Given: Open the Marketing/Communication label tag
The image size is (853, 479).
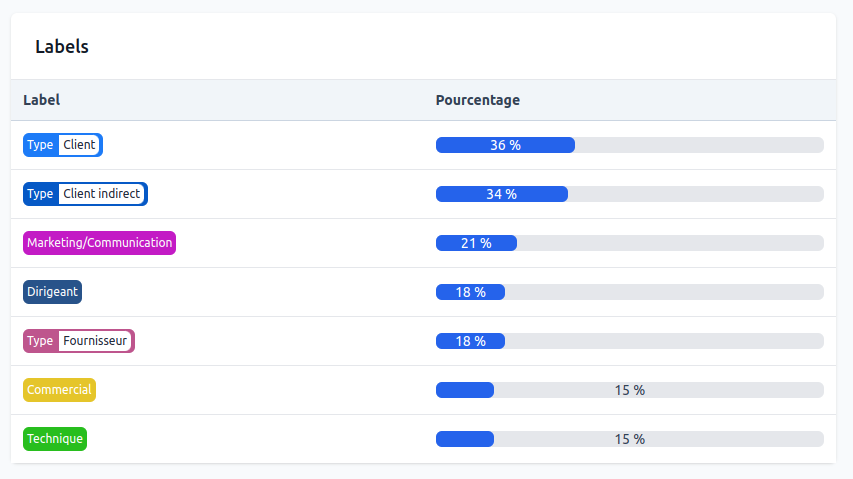Looking at the screenshot, I should [99, 243].
